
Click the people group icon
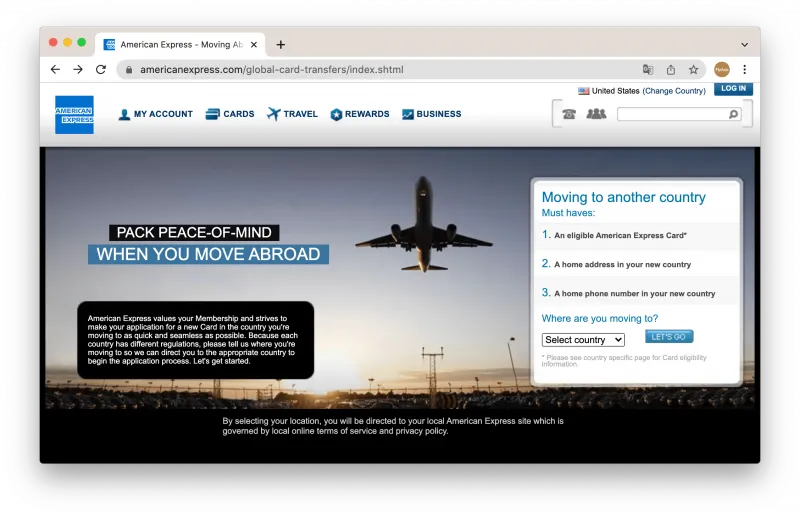click(x=596, y=113)
